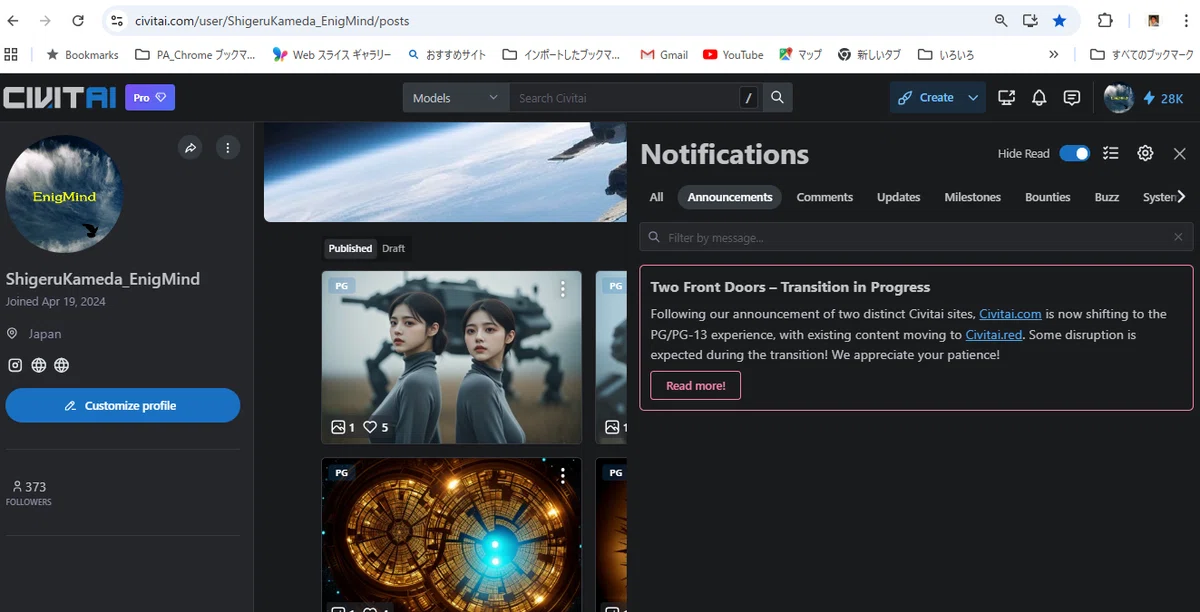Select the Updates tab

[x=898, y=197]
